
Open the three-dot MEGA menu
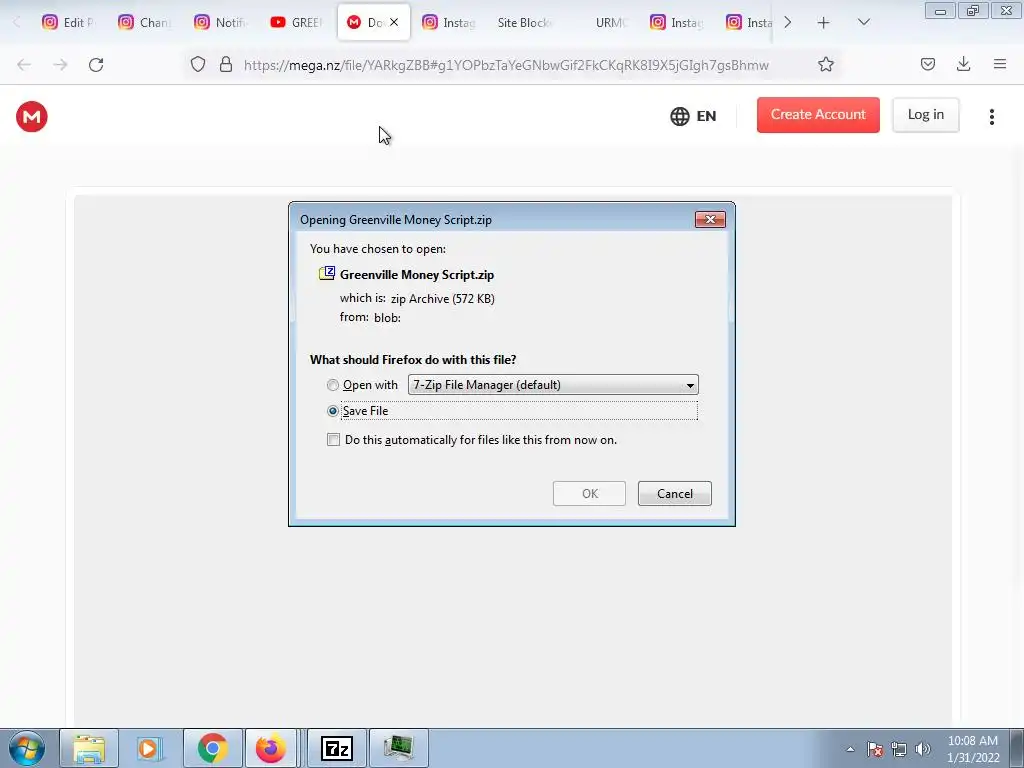point(991,117)
